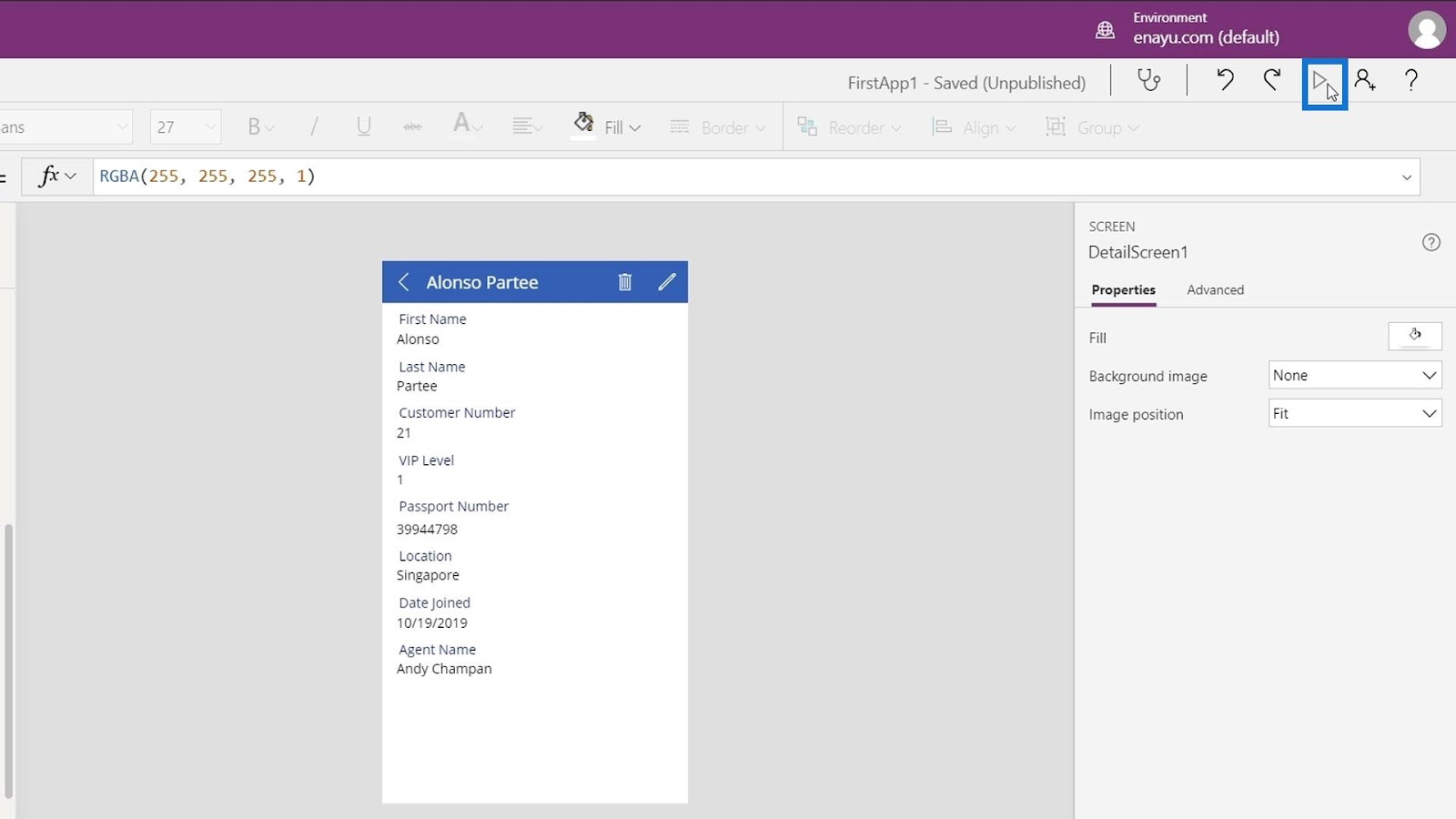Open the text alignment menu
The height and width of the screenshot is (819, 1456).
click(527, 127)
